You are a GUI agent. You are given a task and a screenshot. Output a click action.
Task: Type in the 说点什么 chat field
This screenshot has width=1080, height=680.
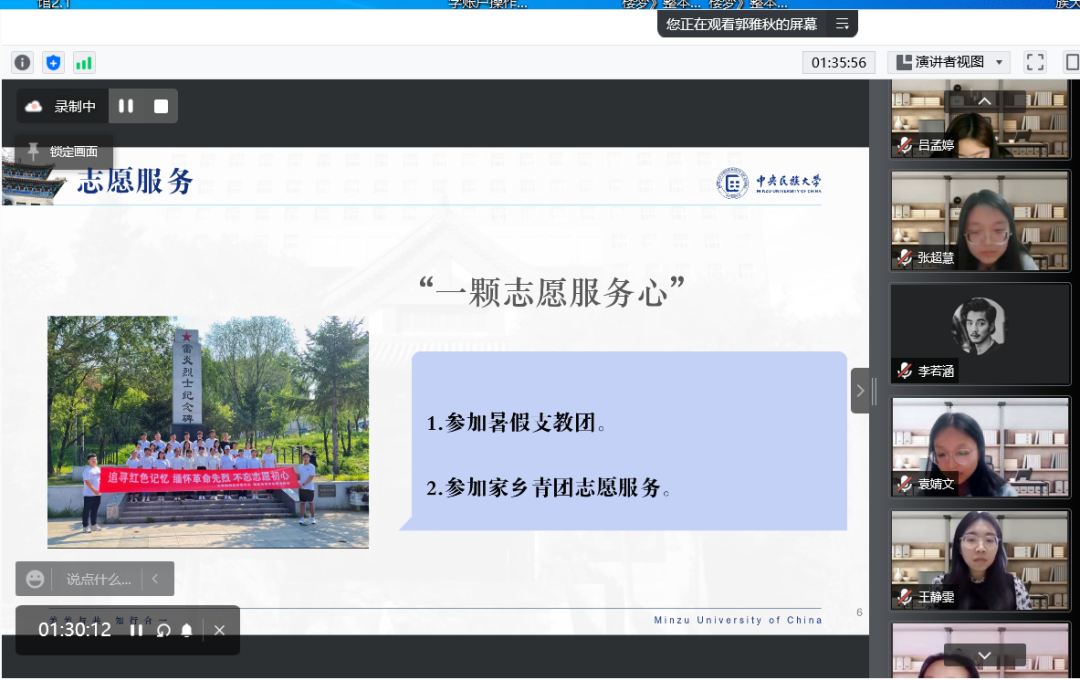coord(98,579)
